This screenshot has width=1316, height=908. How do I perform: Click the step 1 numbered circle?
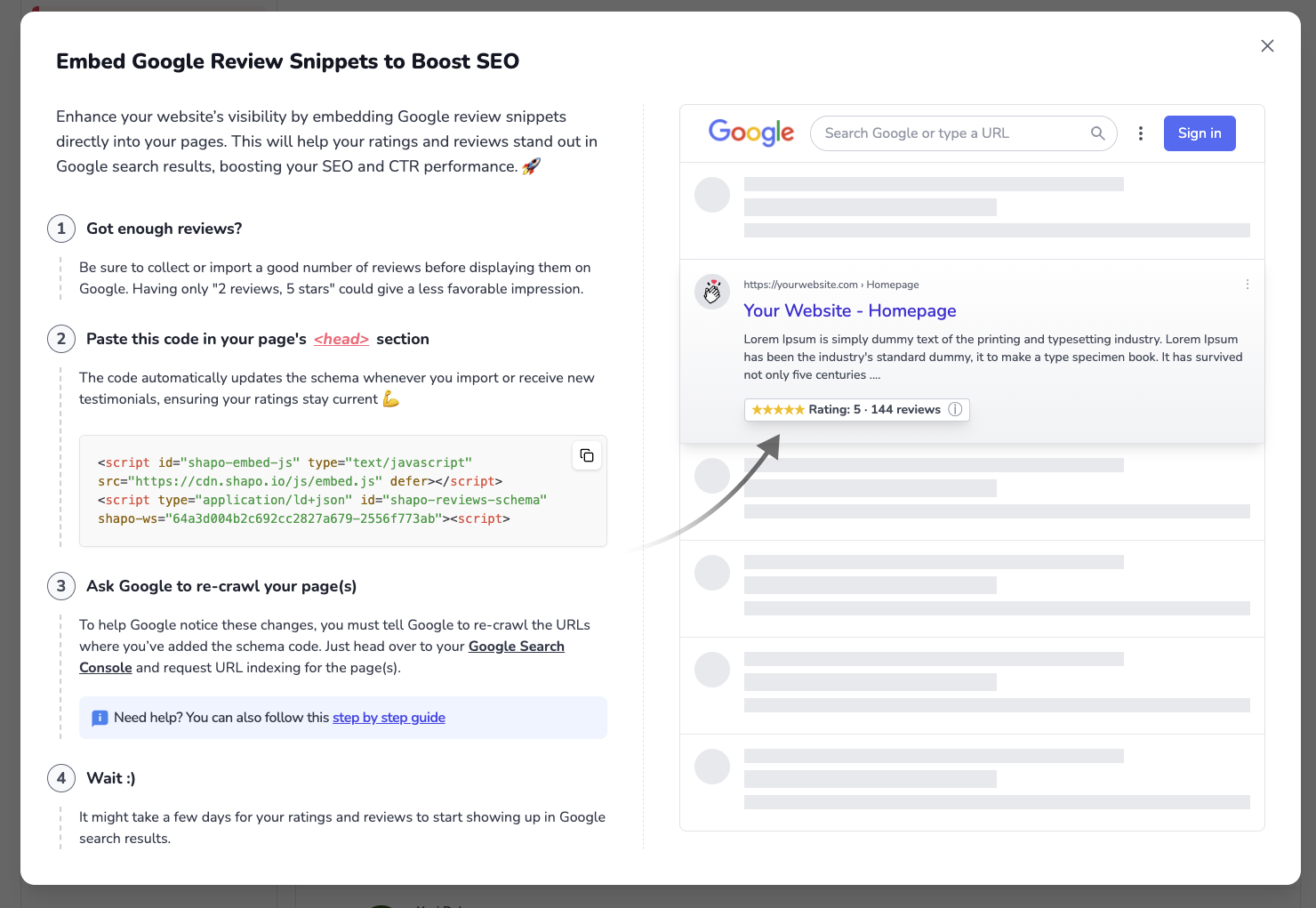coord(61,229)
